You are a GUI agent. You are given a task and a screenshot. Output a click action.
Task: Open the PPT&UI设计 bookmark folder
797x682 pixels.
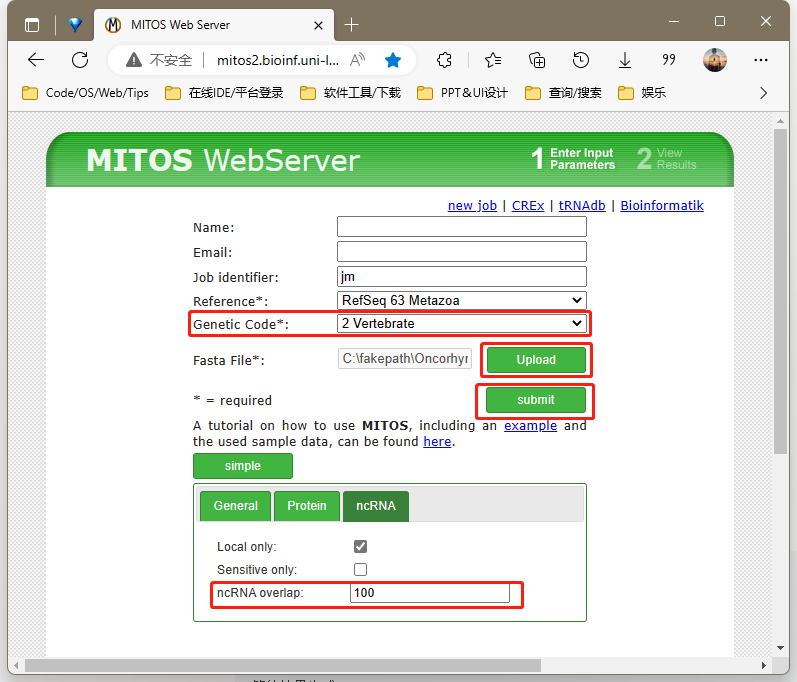click(x=463, y=93)
